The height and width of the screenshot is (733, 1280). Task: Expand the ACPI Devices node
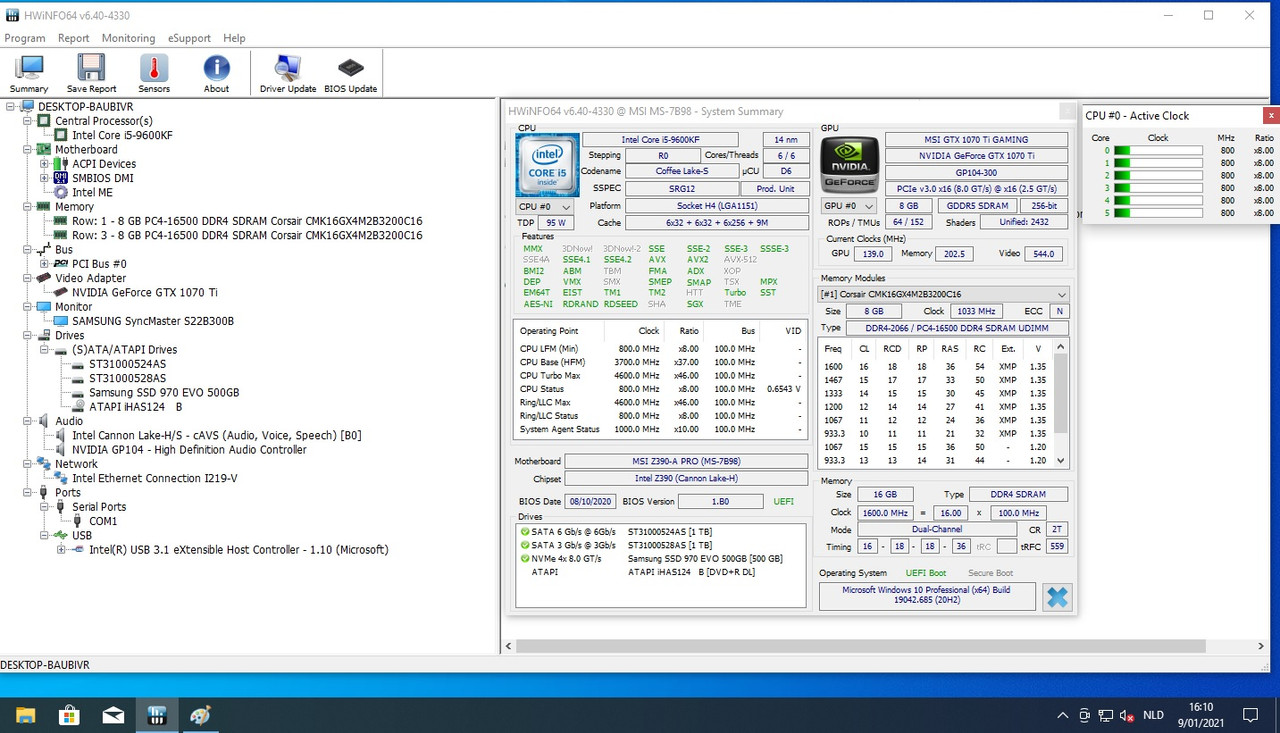coord(44,164)
